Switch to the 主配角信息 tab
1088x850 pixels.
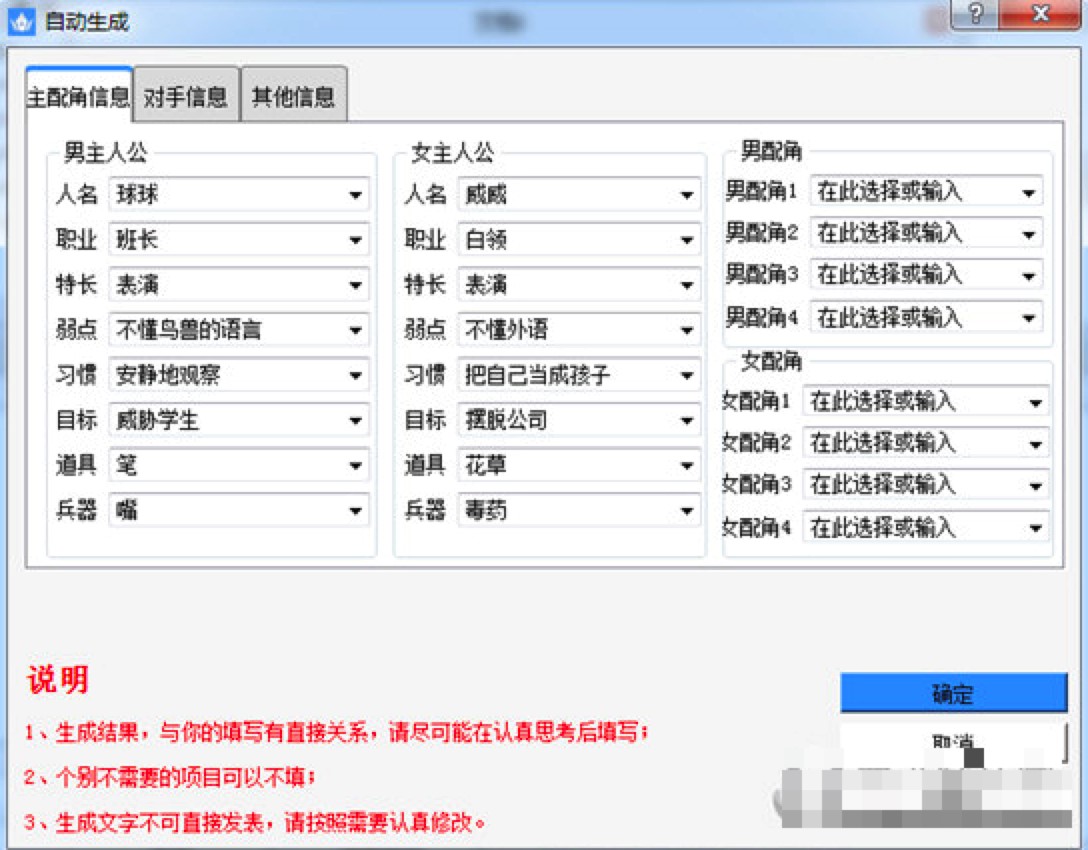[x=78, y=96]
